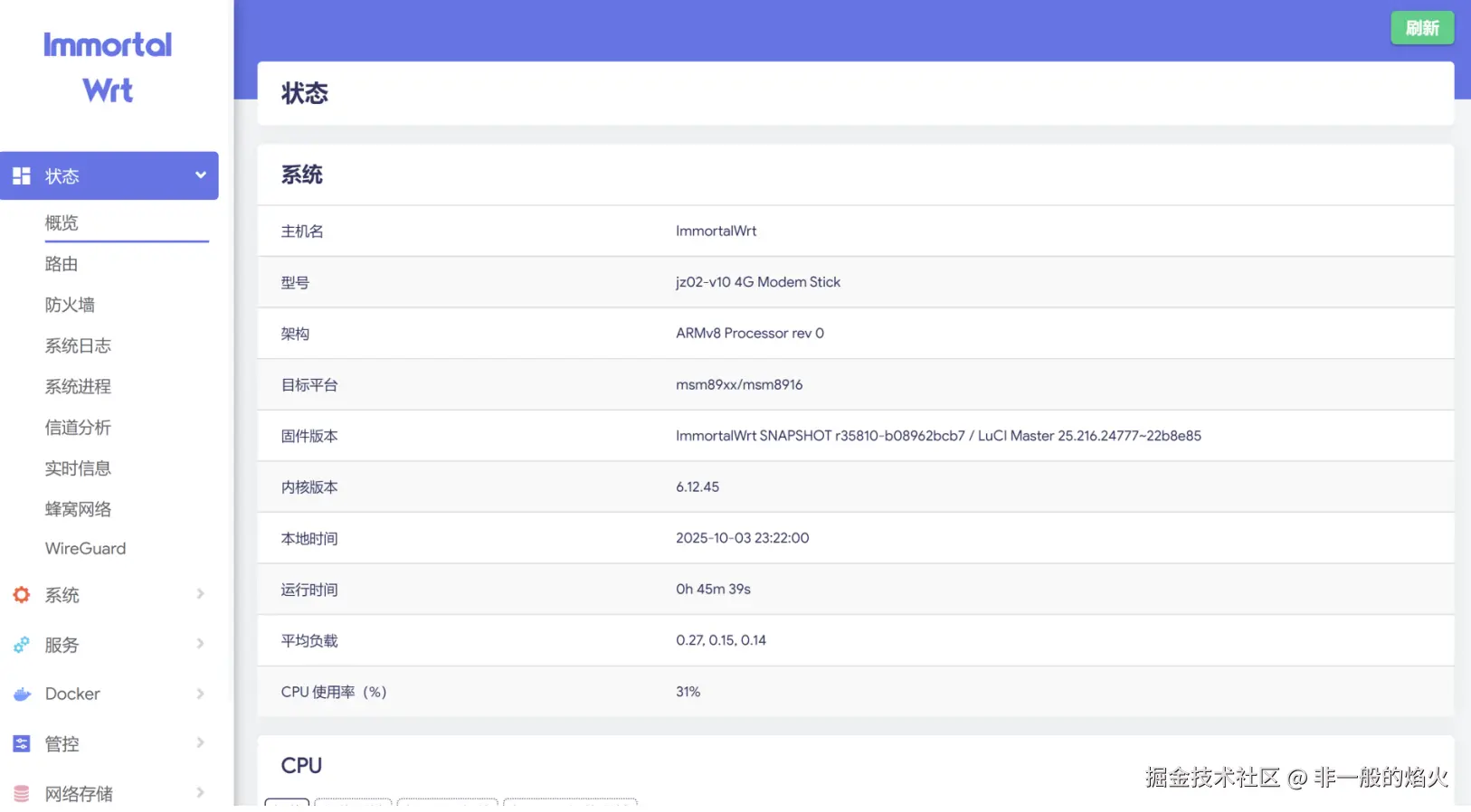Click the 运行时间 row label
Viewport: 1471px width, 812px height.
click(309, 590)
